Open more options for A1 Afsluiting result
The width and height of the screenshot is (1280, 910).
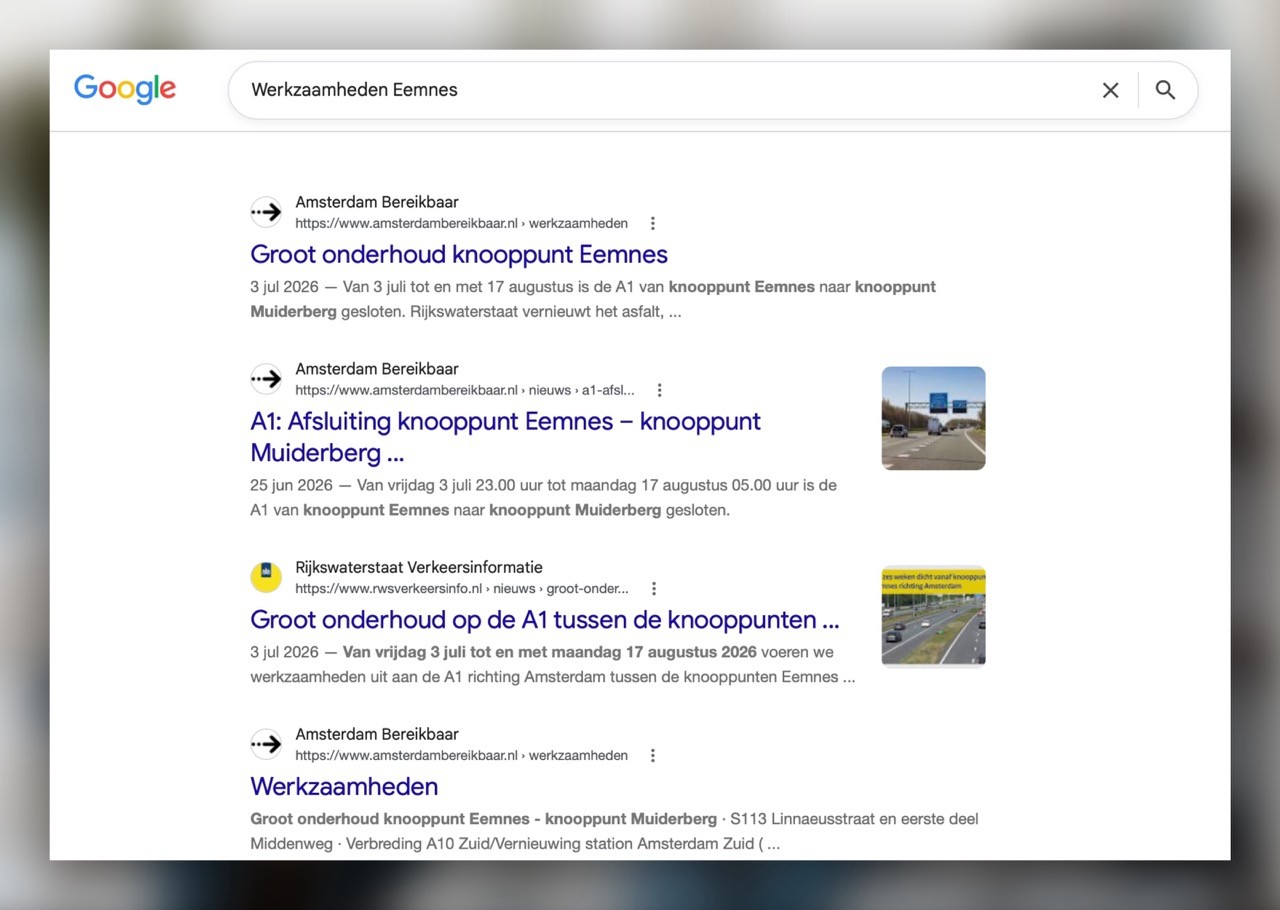click(659, 390)
